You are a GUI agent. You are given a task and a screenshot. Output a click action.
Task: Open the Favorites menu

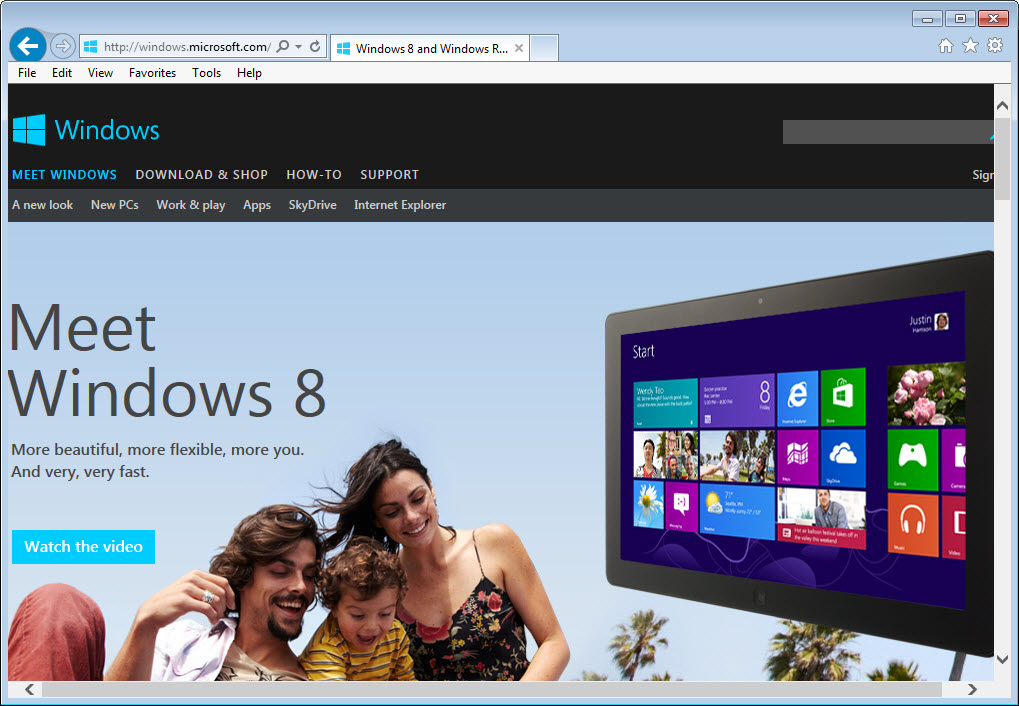[x=152, y=73]
